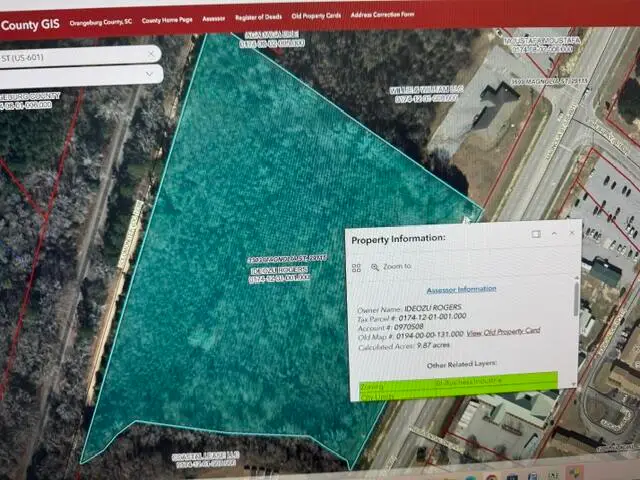
Task: Collapse the Property Information popup
Action: [x=554, y=233]
